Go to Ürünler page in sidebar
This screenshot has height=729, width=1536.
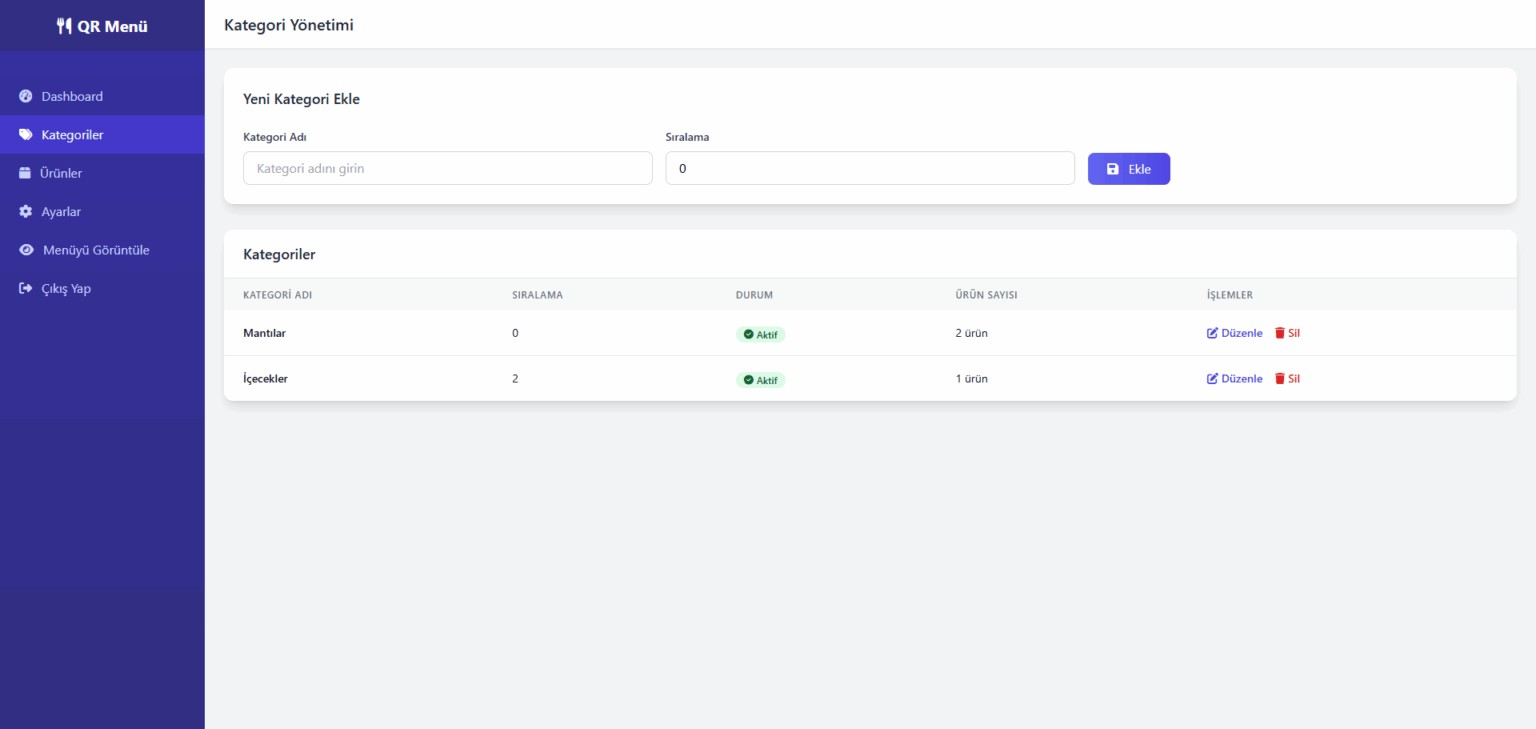tap(61, 173)
